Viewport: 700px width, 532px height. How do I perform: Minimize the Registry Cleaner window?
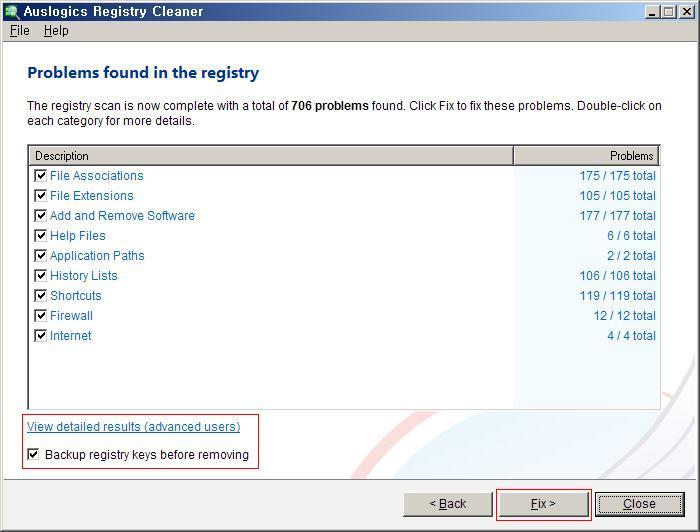[653, 12]
